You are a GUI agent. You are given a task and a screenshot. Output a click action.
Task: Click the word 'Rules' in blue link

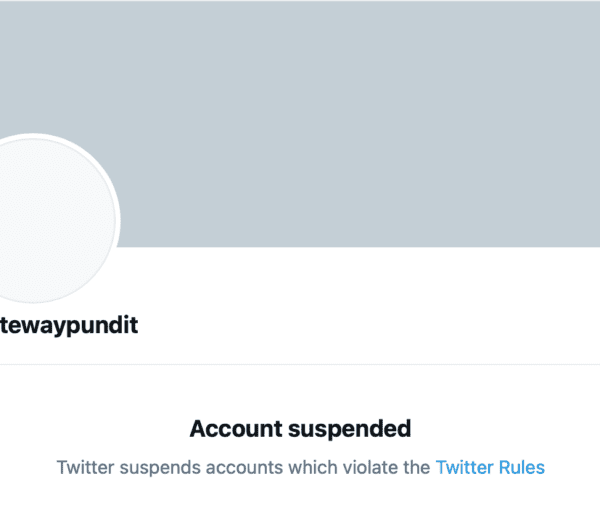pyautogui.click(x=522, y=467)
